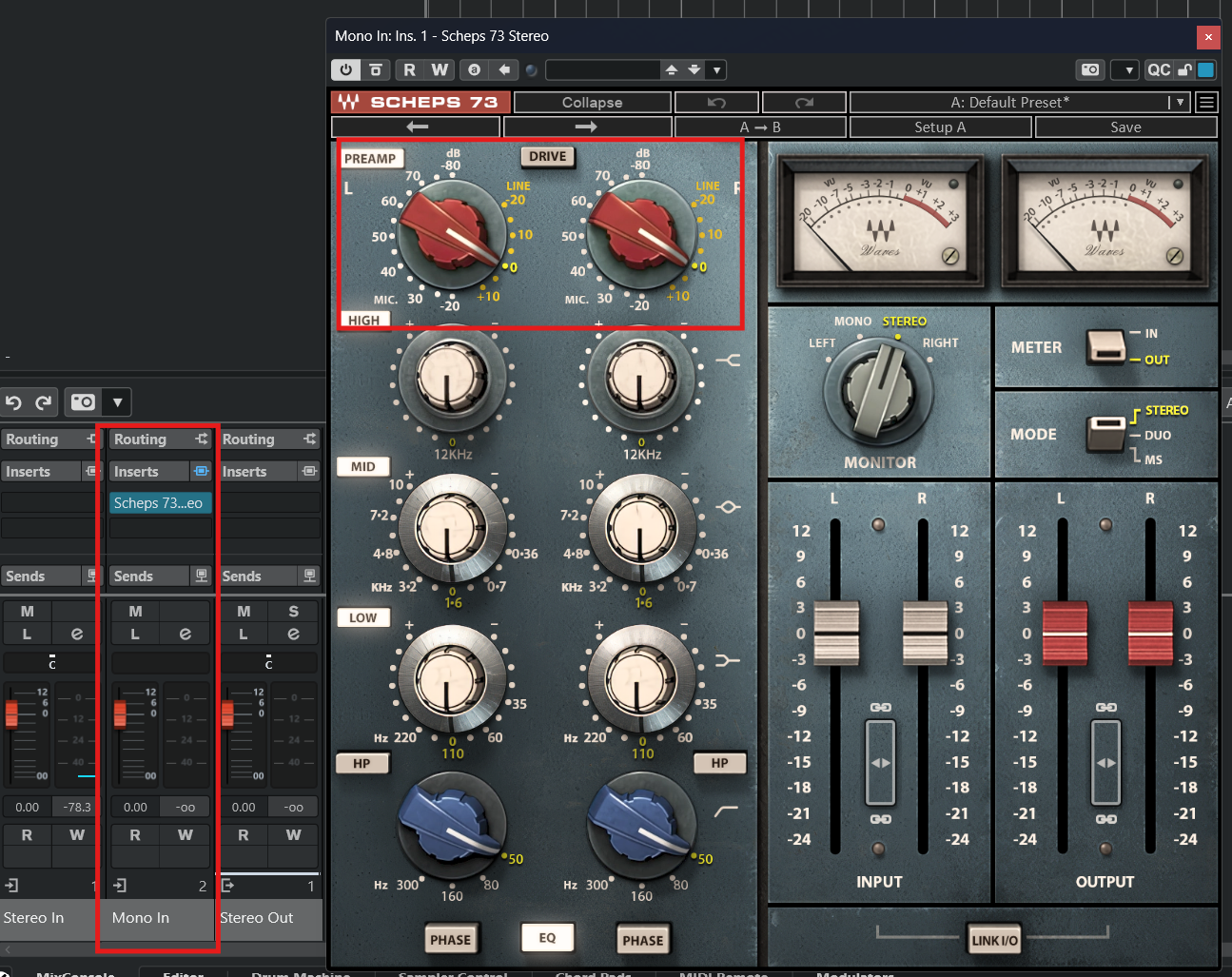
Task: Click the Mono In Routing icon
Action: click(202, 440)
